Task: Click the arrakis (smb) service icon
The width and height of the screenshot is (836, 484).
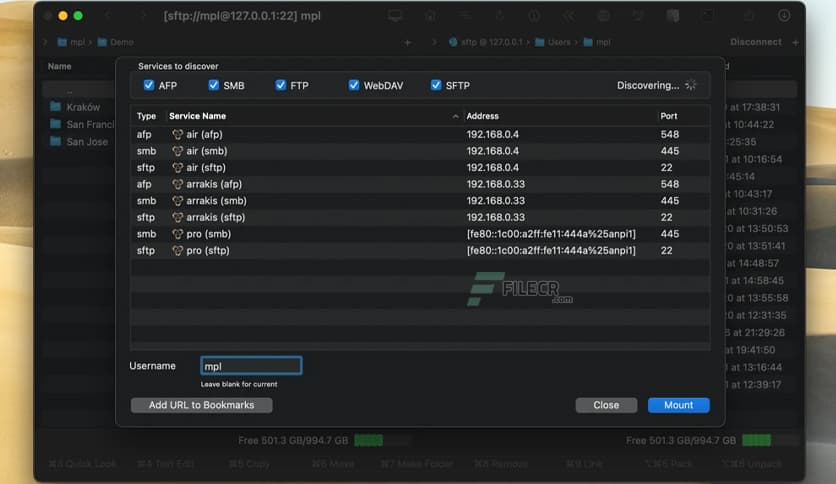Action: tap(178, 201)
